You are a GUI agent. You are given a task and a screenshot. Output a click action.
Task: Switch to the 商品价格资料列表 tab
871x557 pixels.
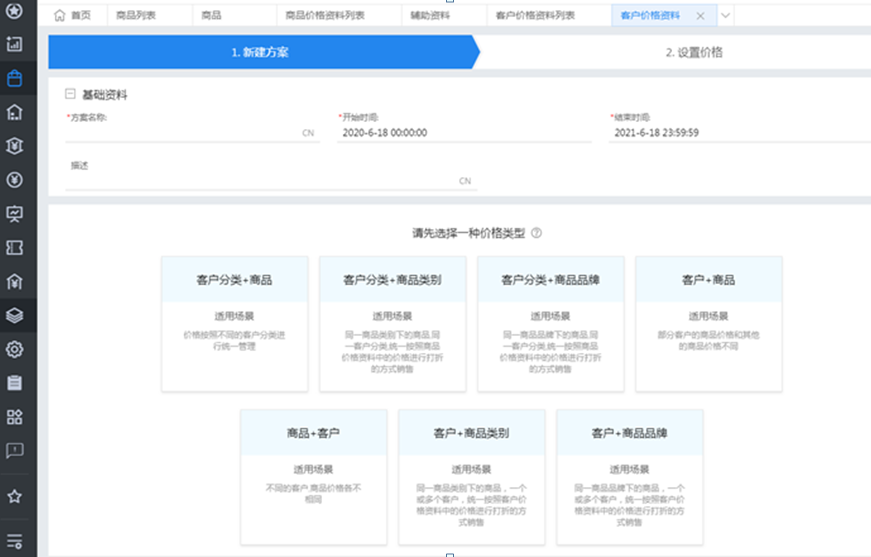pyautogui.click(x=325, y=16)
